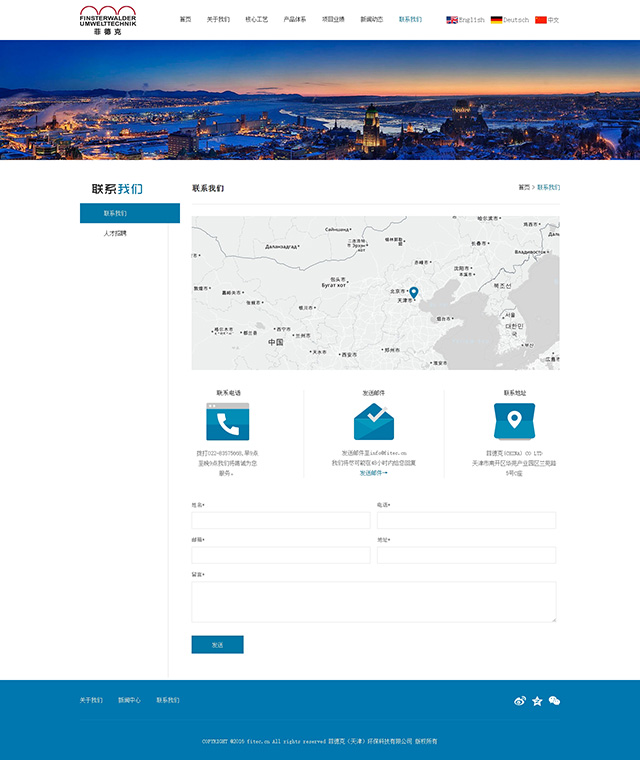
Task: Open the WeChat icon in footer
Action: click(x=554, y=701)
